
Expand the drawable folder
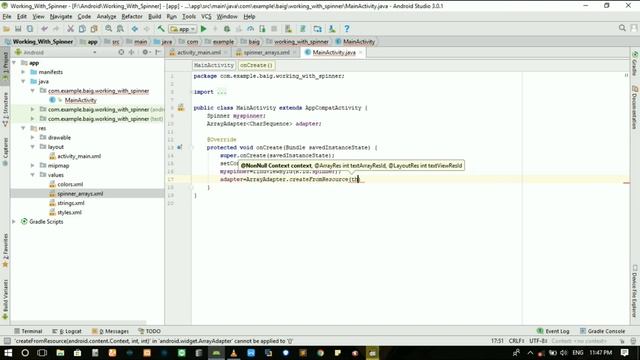coord(33,138)
